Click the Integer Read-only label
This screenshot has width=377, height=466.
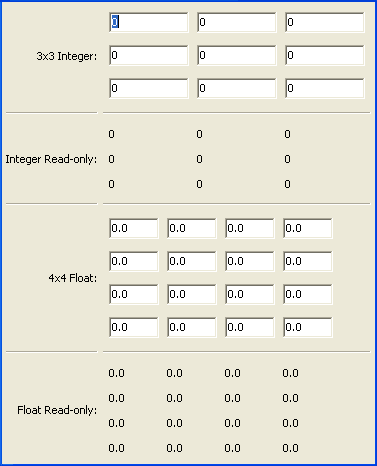click(51, 159)
